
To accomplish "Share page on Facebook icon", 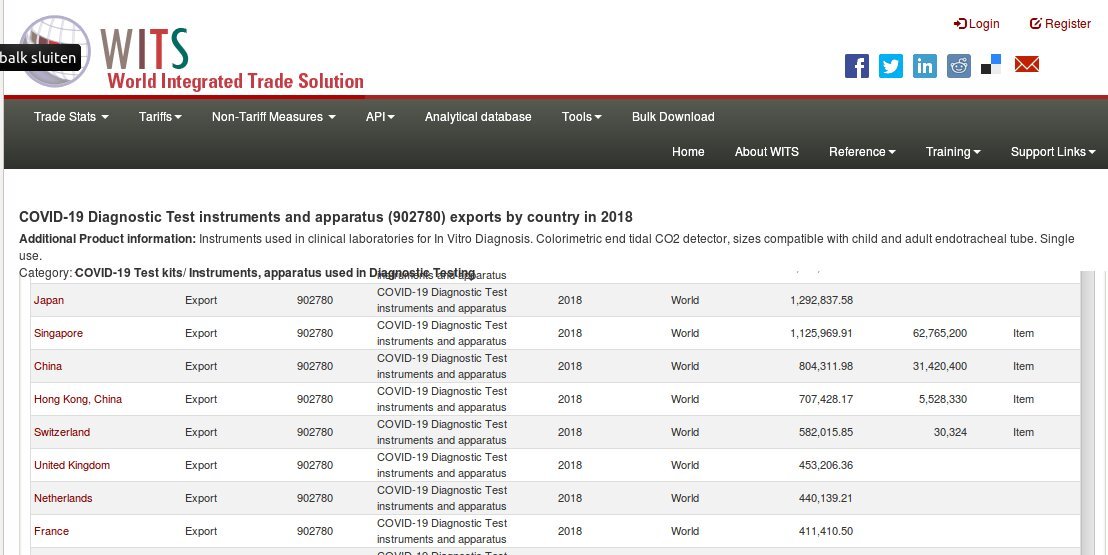I will click(856, 66).
